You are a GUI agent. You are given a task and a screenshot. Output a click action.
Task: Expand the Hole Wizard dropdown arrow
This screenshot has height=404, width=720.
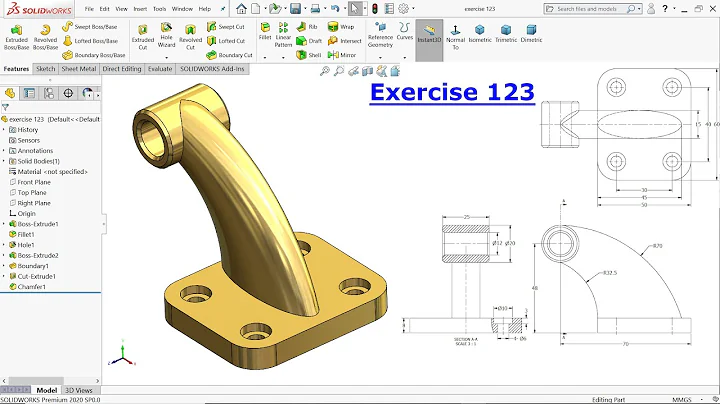pos(166,58)
